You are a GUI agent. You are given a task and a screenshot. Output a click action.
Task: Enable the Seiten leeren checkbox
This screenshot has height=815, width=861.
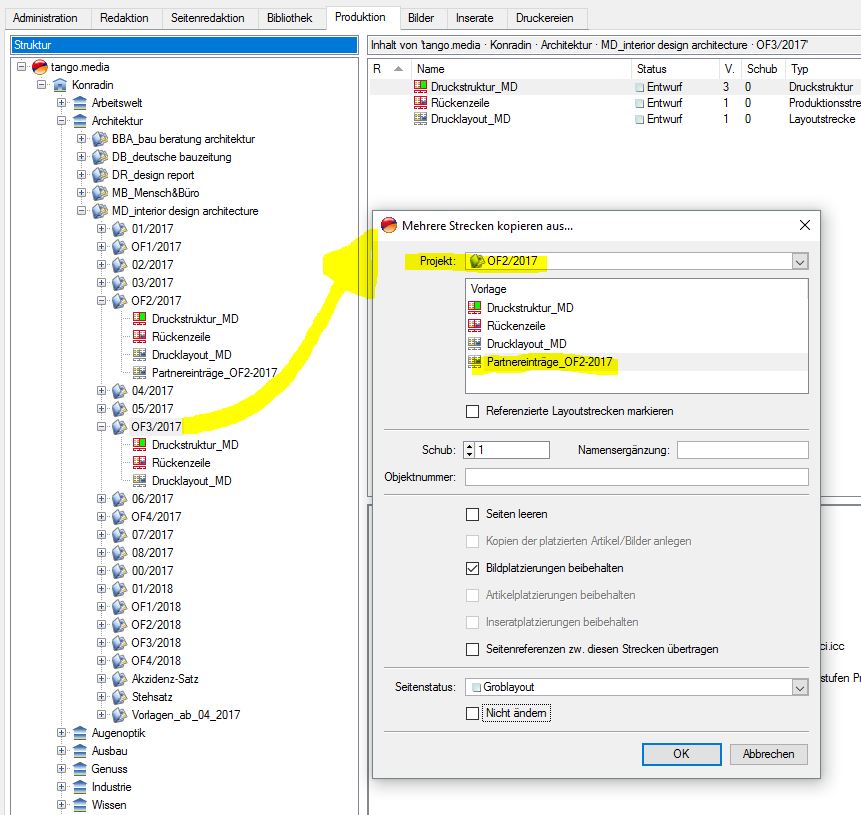click(x=473, y=515)
